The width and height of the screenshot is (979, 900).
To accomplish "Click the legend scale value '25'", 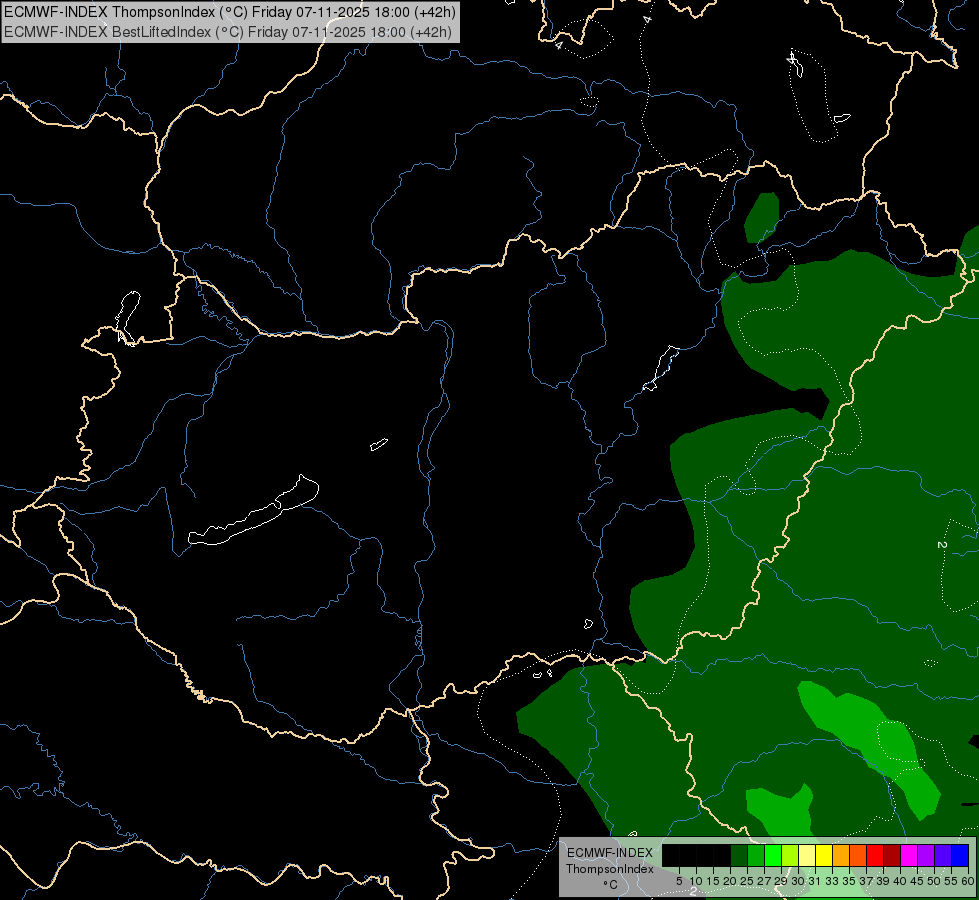I will click(747, 881).
